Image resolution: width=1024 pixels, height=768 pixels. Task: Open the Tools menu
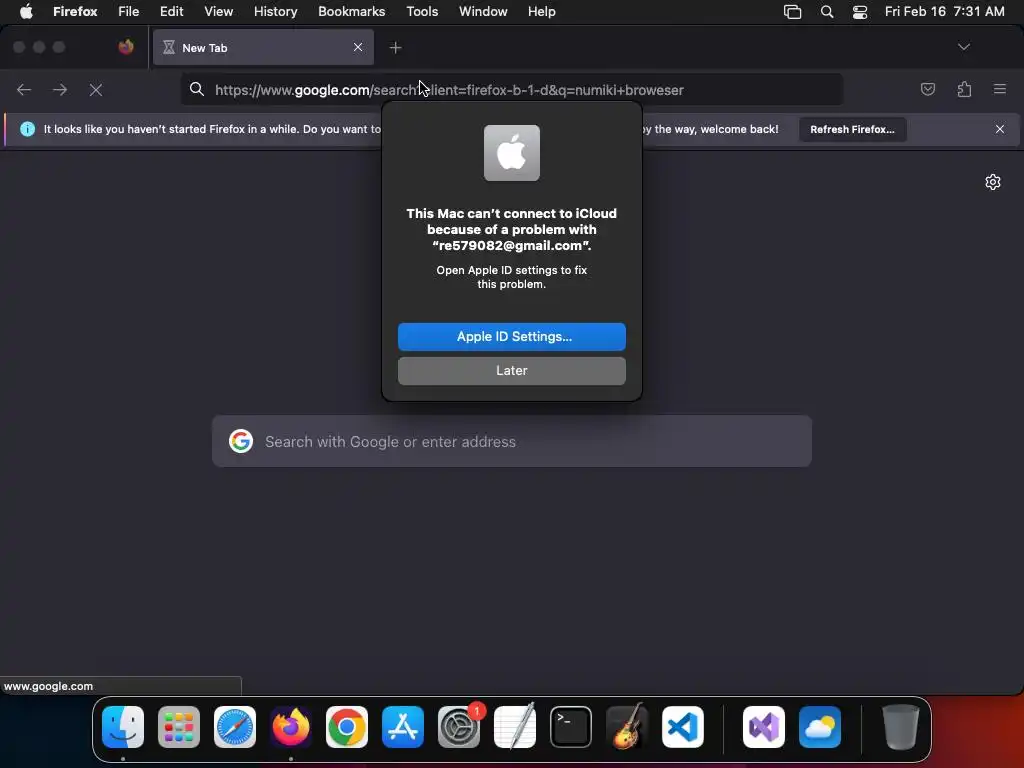[422, 11]
